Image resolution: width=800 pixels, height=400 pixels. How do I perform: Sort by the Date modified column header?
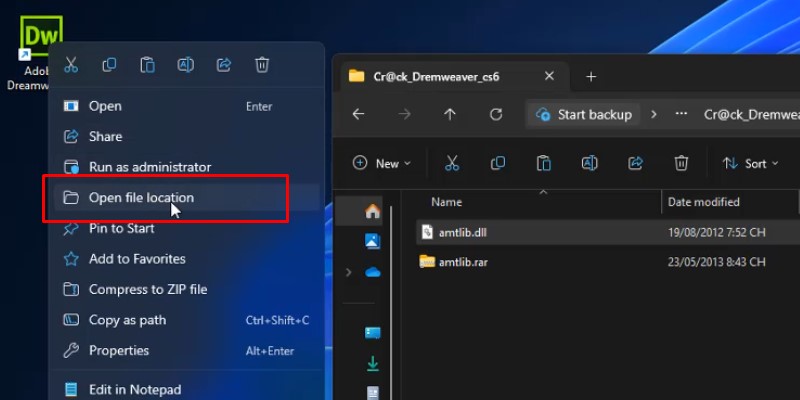[704, 202]
